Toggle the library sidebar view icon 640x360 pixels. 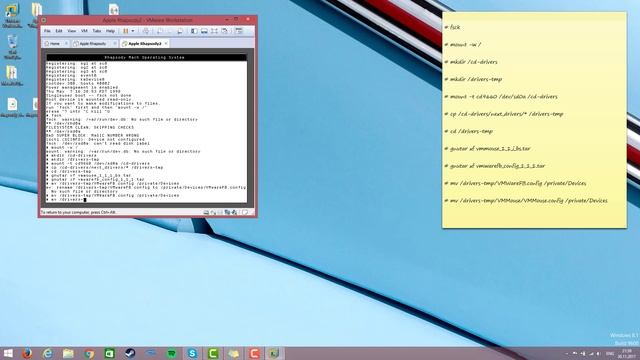click(194, 31)
